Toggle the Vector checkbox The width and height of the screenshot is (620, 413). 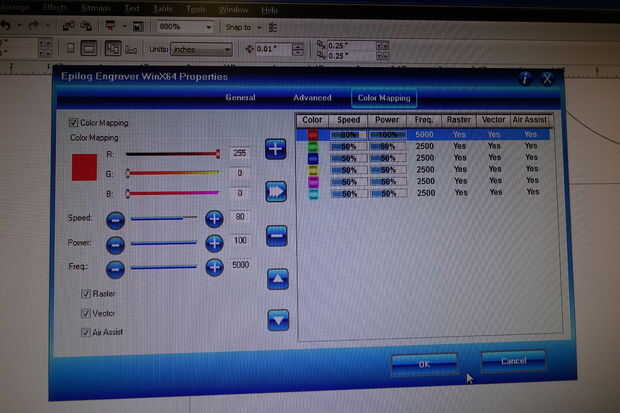[x=86, y=313]
